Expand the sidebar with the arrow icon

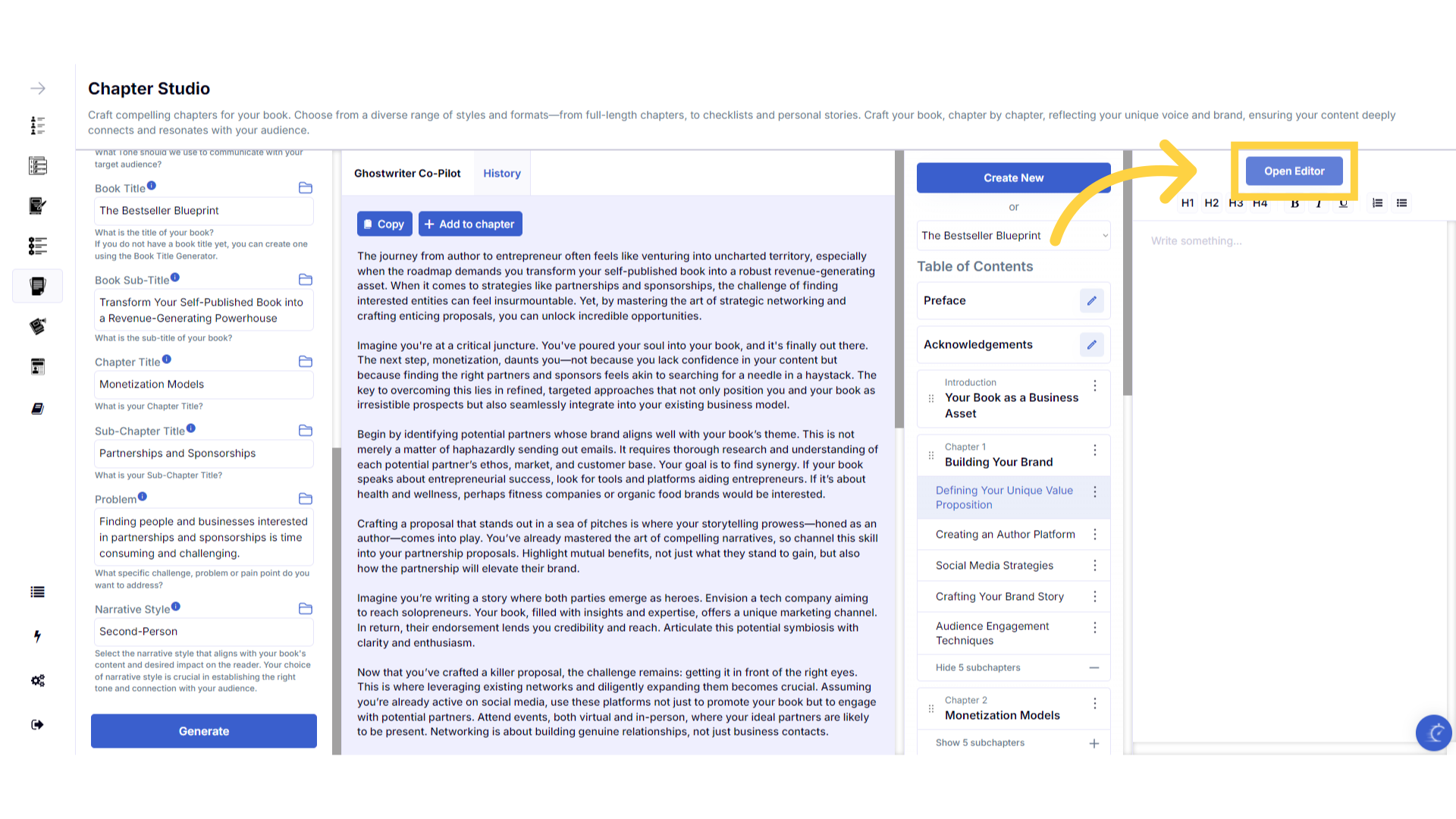coord(38,89)
